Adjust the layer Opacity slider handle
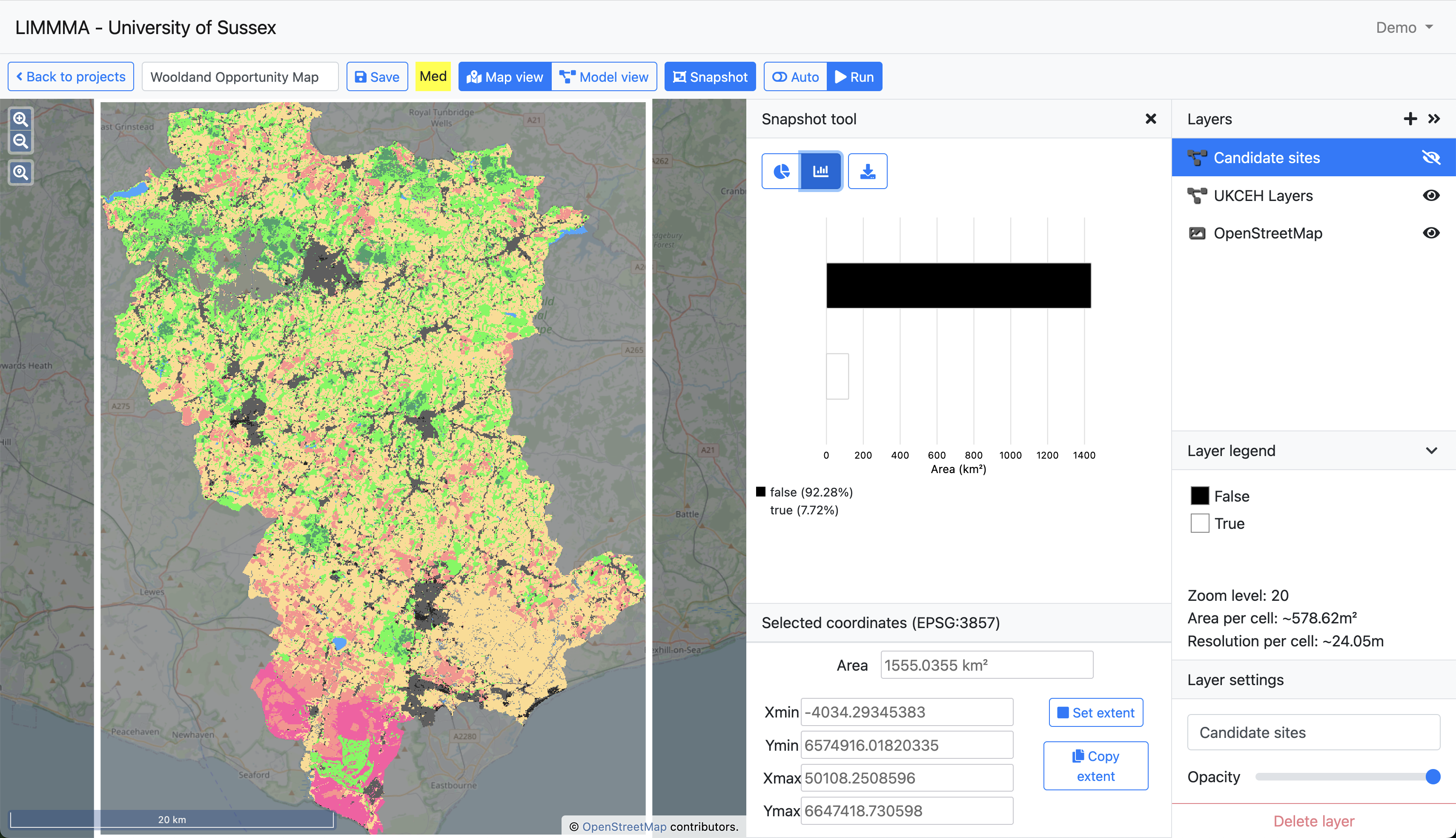 1433,777
